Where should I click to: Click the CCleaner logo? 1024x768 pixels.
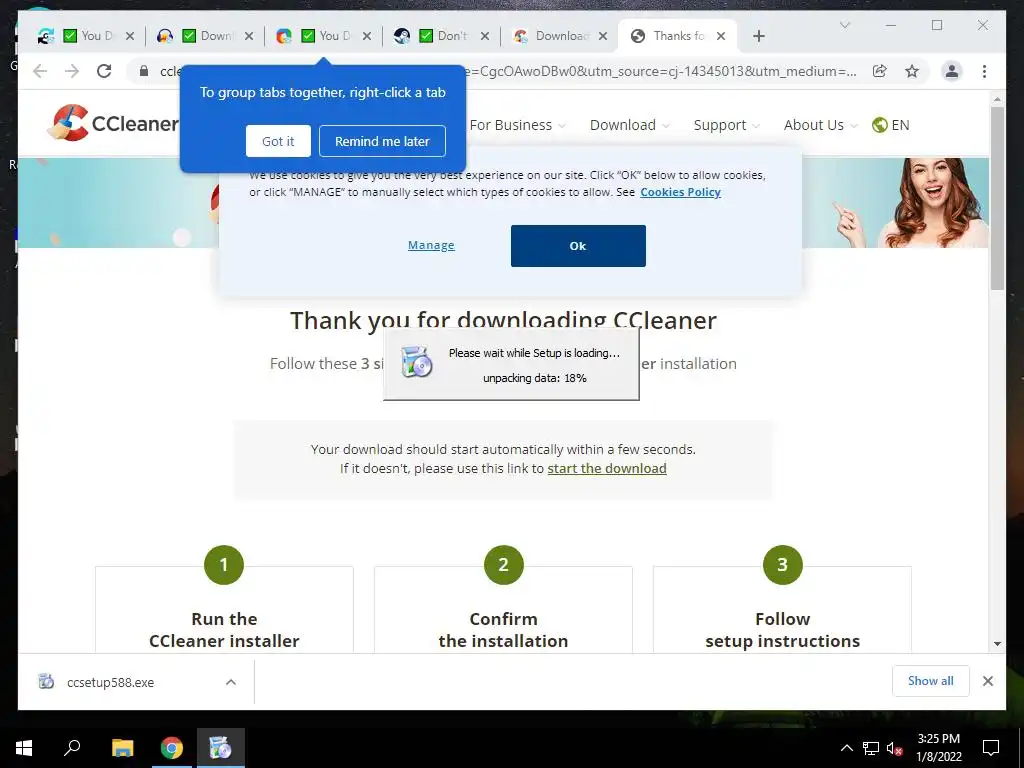[x=113, y=123]
